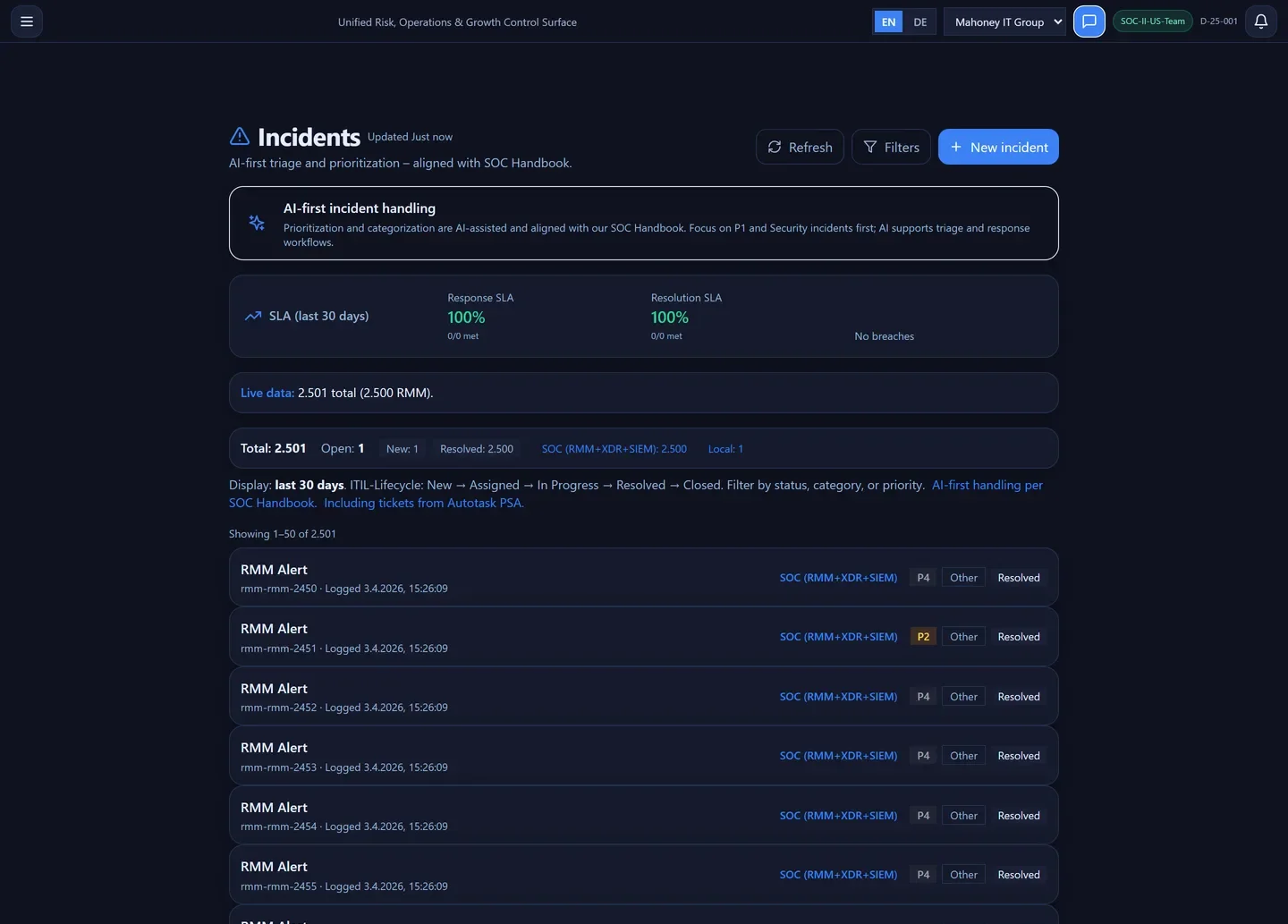
Task: Toggle the "Resolved: 2.500" filter chip
Action: 476,448
